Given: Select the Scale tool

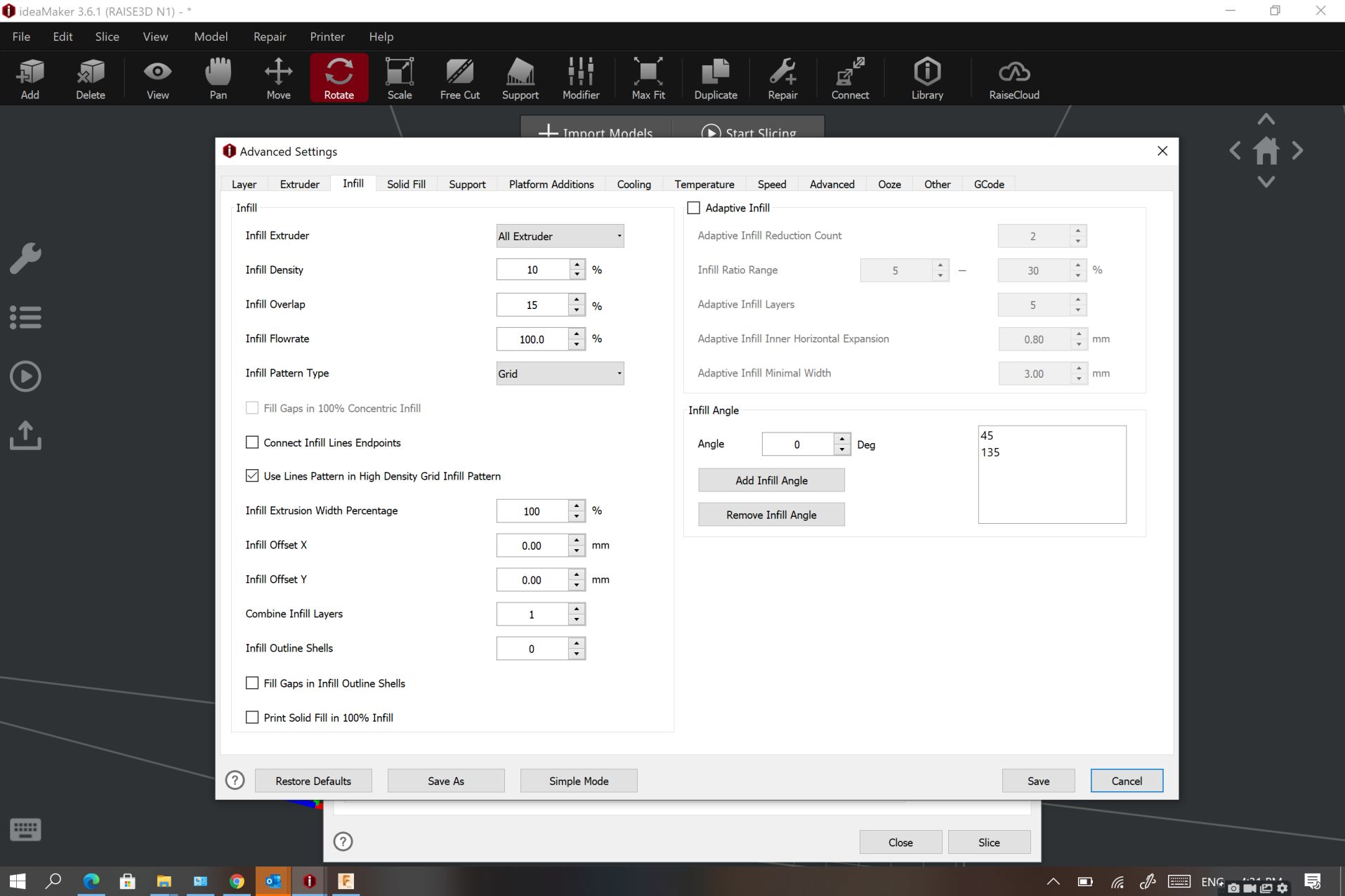Looking at the screenshot, I should coord(400,78).
